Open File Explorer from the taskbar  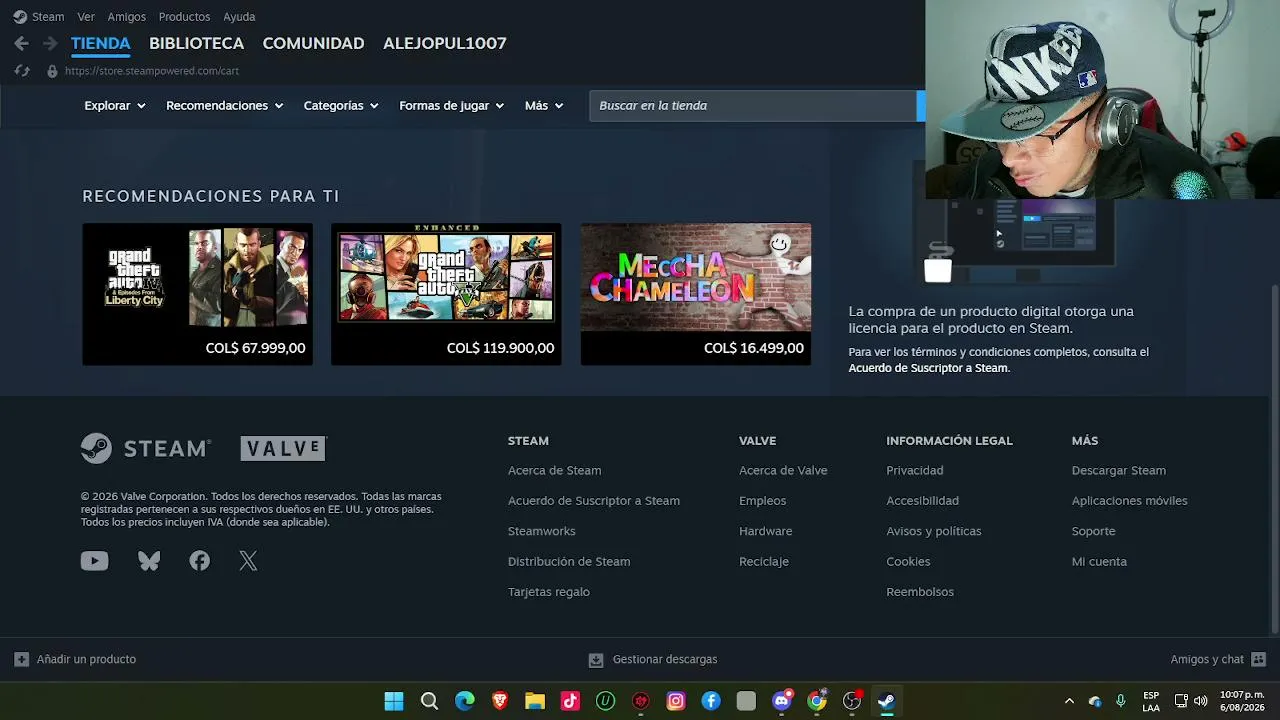[535, 701]
